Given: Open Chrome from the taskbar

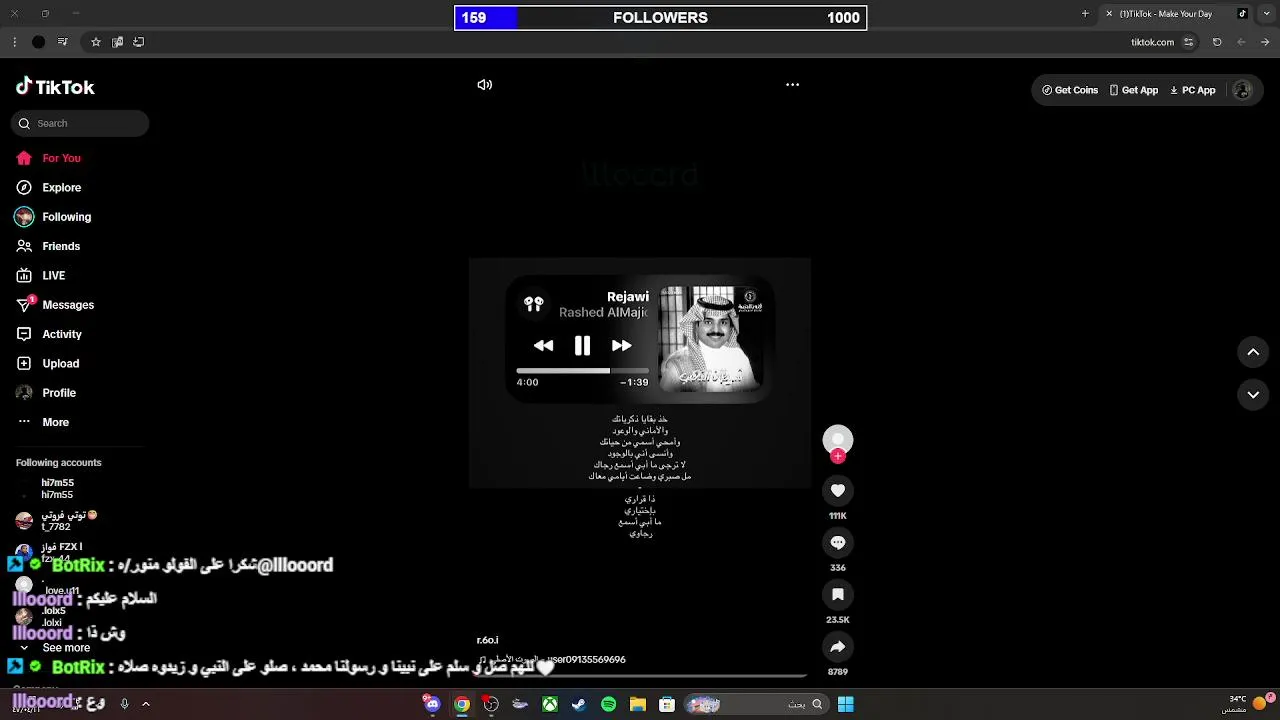Looking at the screenshot, I should [462, 704].
